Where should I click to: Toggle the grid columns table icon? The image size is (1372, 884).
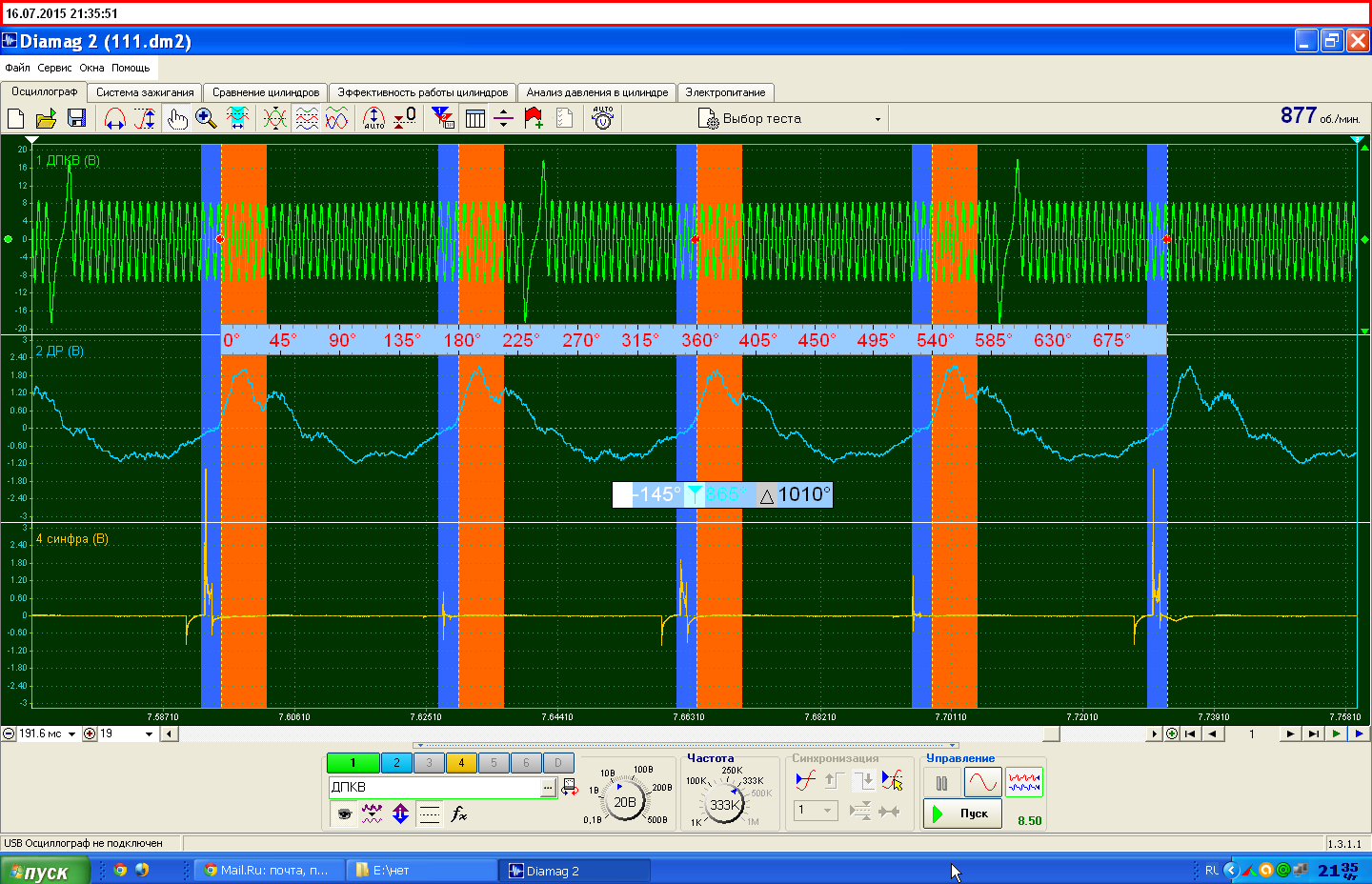(474, 118)
